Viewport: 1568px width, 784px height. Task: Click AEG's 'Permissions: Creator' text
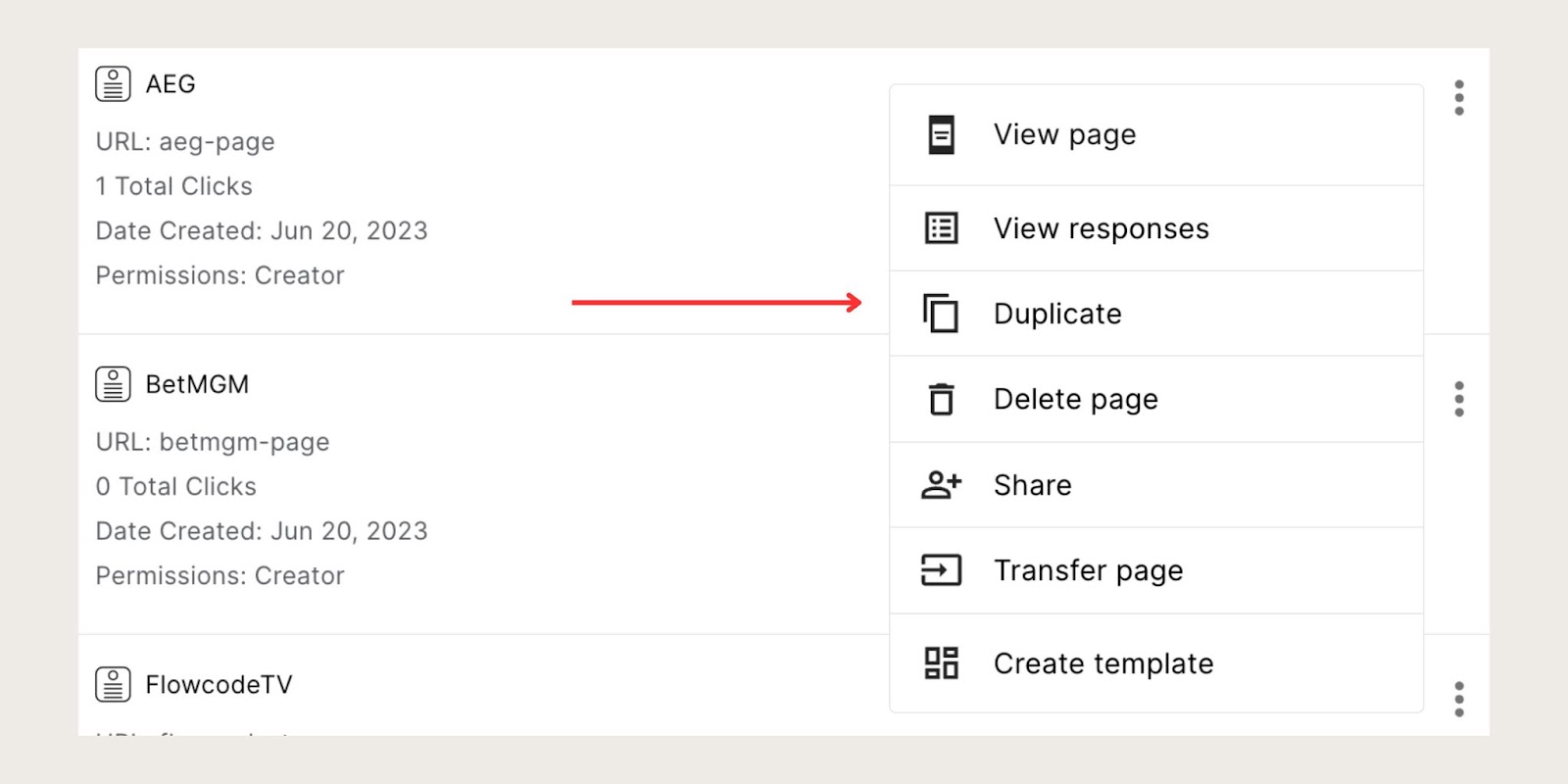tap(220, 275)
